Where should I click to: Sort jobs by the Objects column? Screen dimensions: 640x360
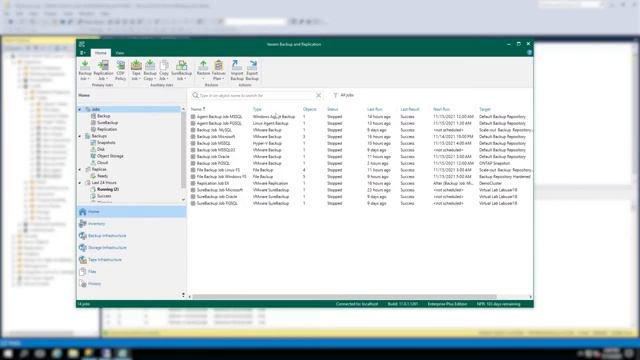tap(309, 109)
